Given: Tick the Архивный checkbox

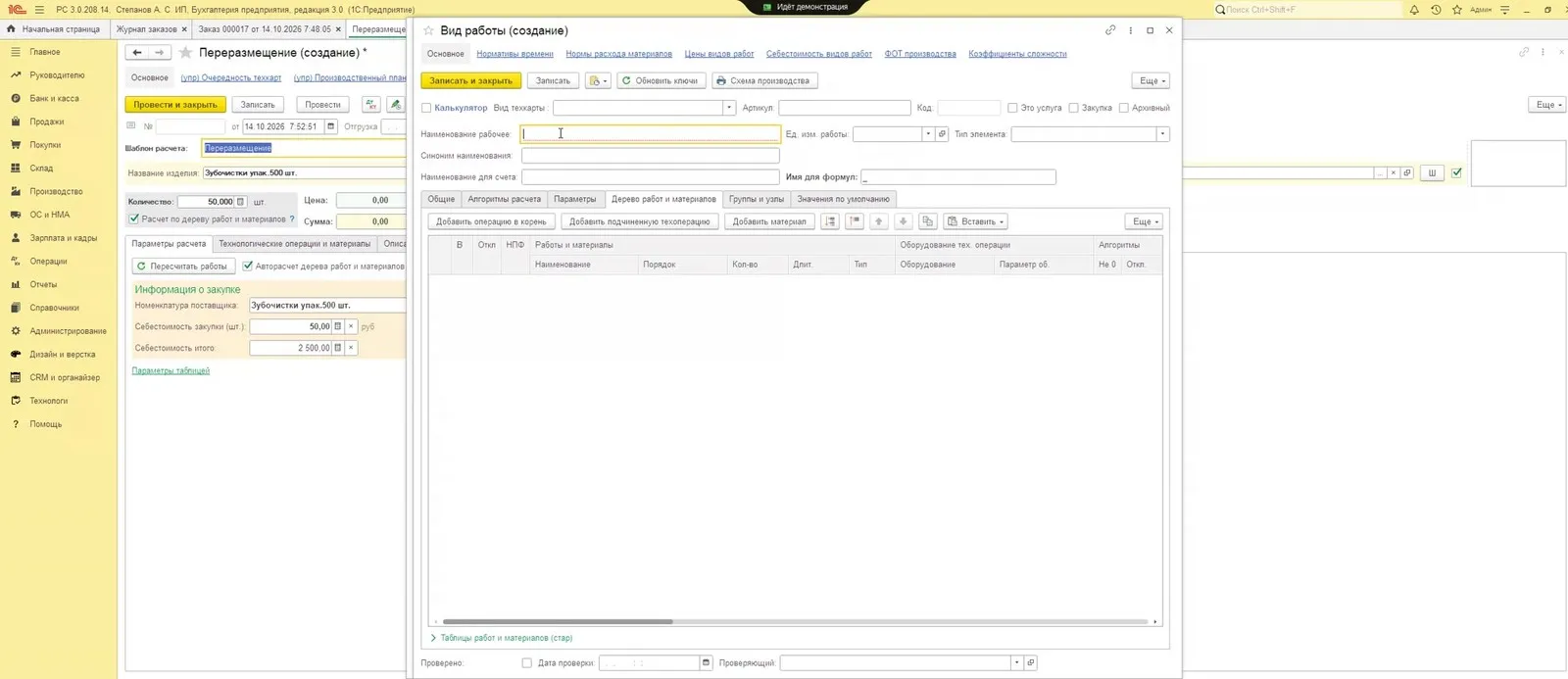Looking at the screenshot, I should tap(1123, 108).
